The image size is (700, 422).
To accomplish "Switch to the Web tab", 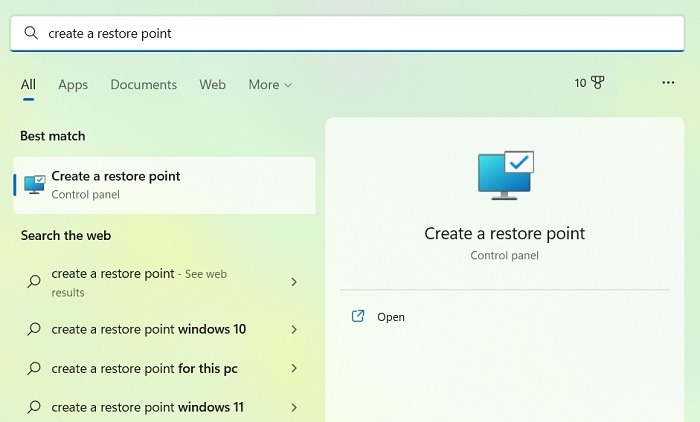I will coord(212,84).
